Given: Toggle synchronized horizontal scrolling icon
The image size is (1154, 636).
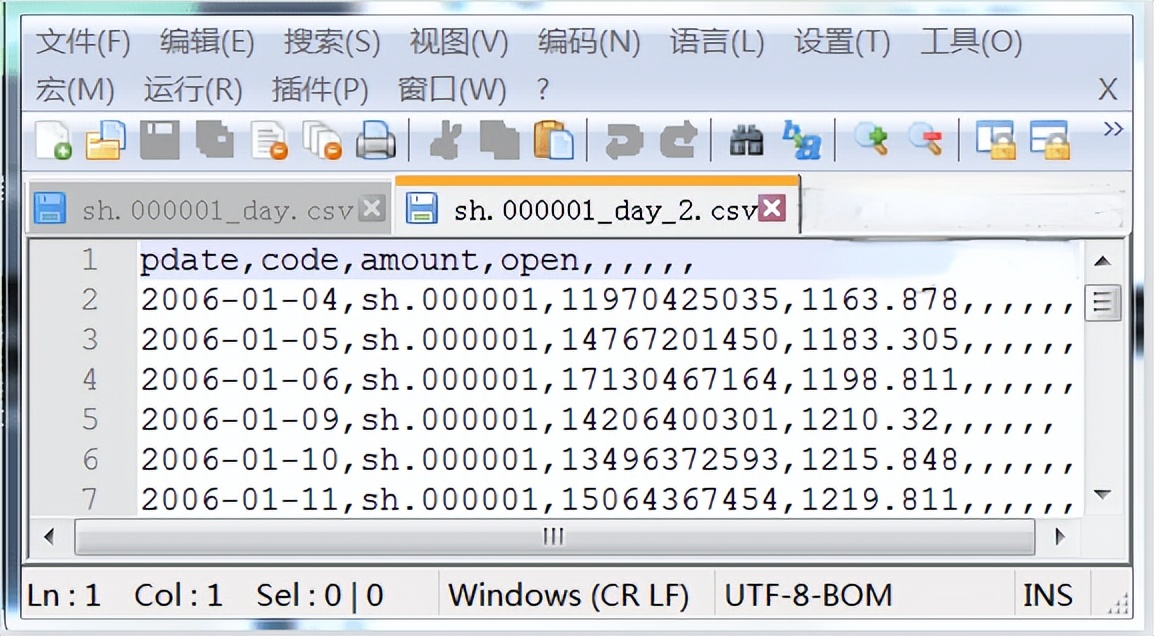Looking at the screenshot, I should pos(1049,140).
